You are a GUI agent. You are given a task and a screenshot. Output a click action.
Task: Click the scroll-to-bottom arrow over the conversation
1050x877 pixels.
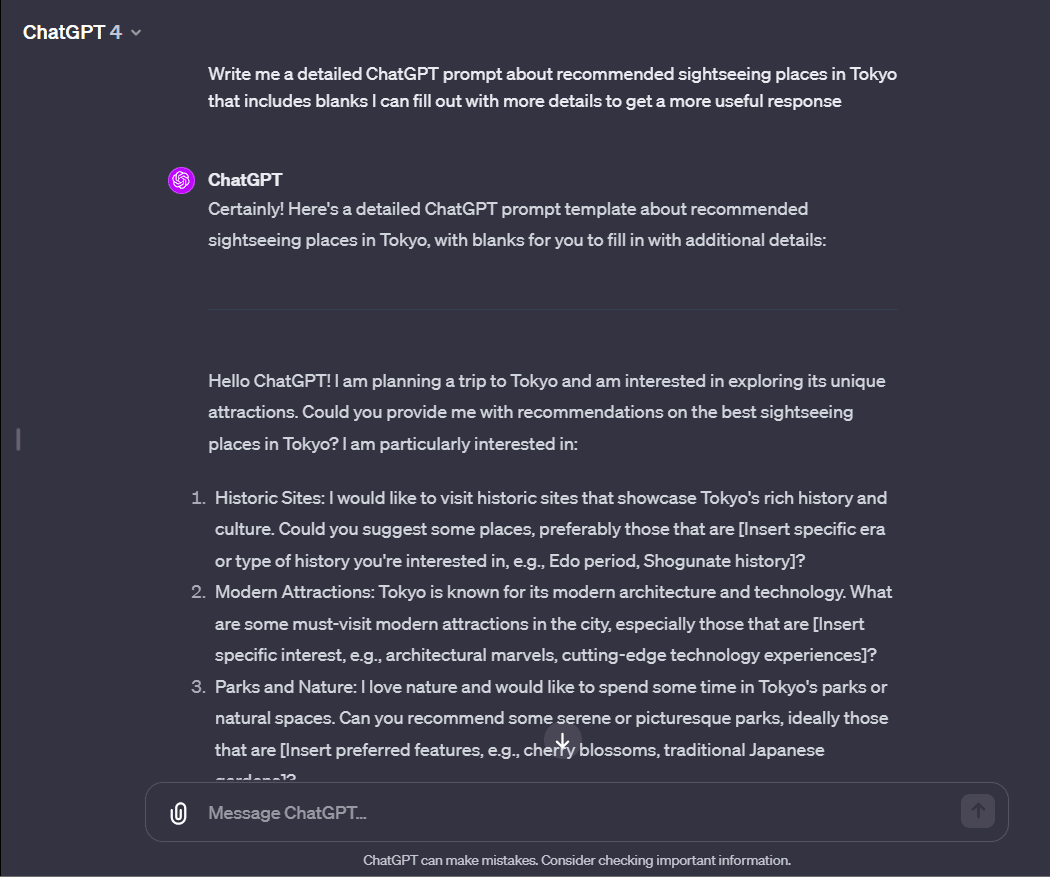(x=562, y=741)
